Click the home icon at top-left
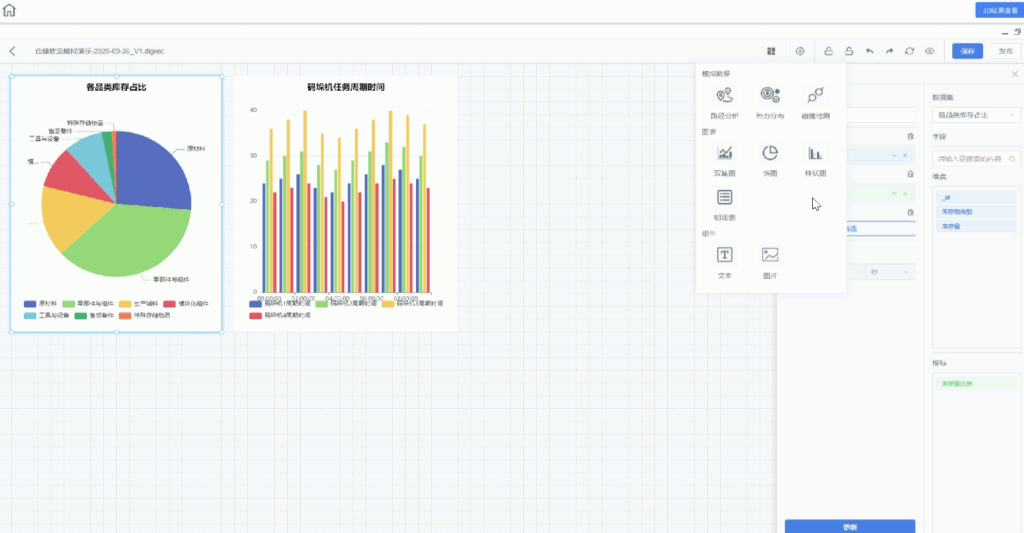The image size is (1024, 533). (x=9, y=10)
